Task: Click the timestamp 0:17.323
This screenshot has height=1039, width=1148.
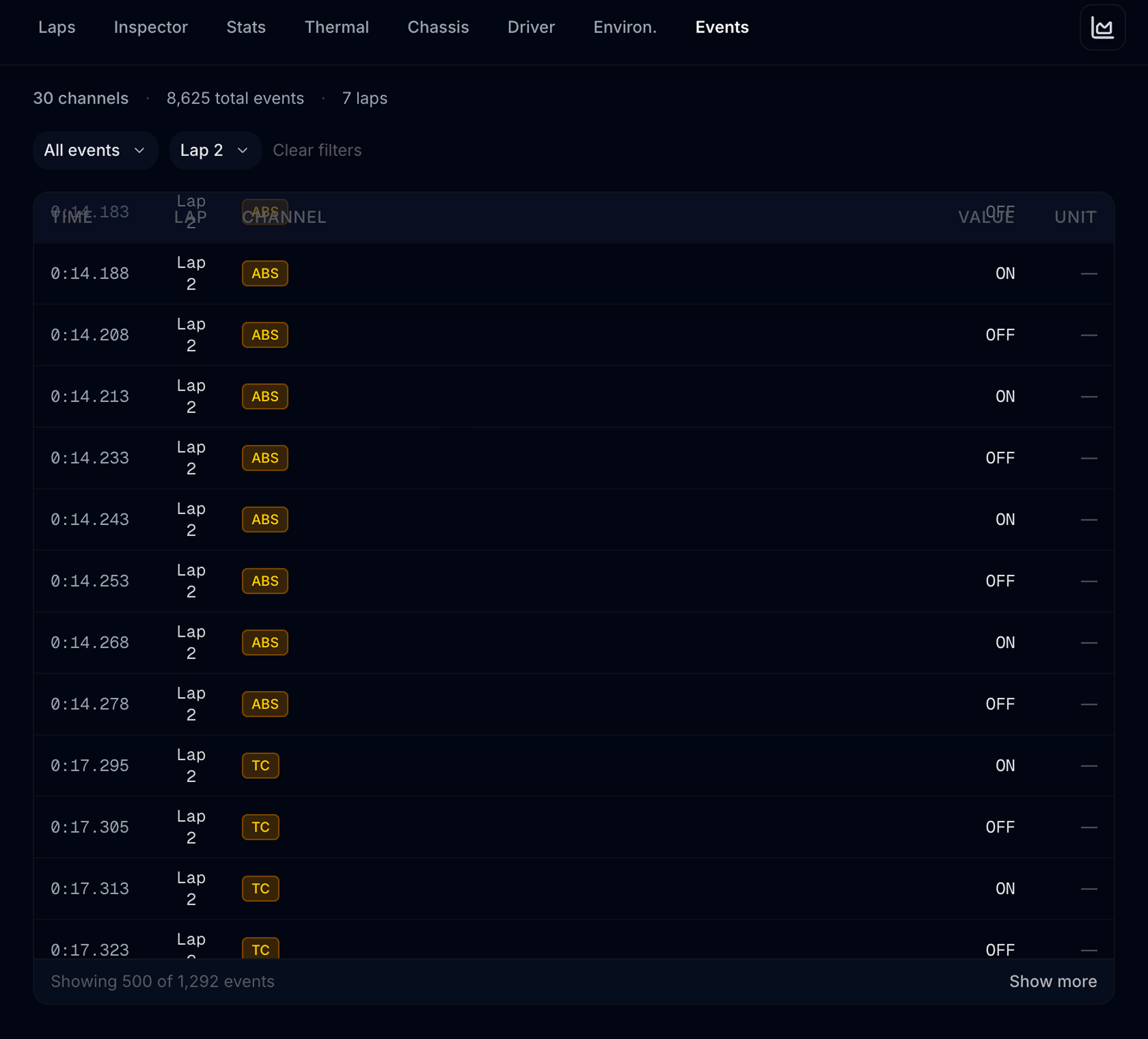Action: point(90,950)
